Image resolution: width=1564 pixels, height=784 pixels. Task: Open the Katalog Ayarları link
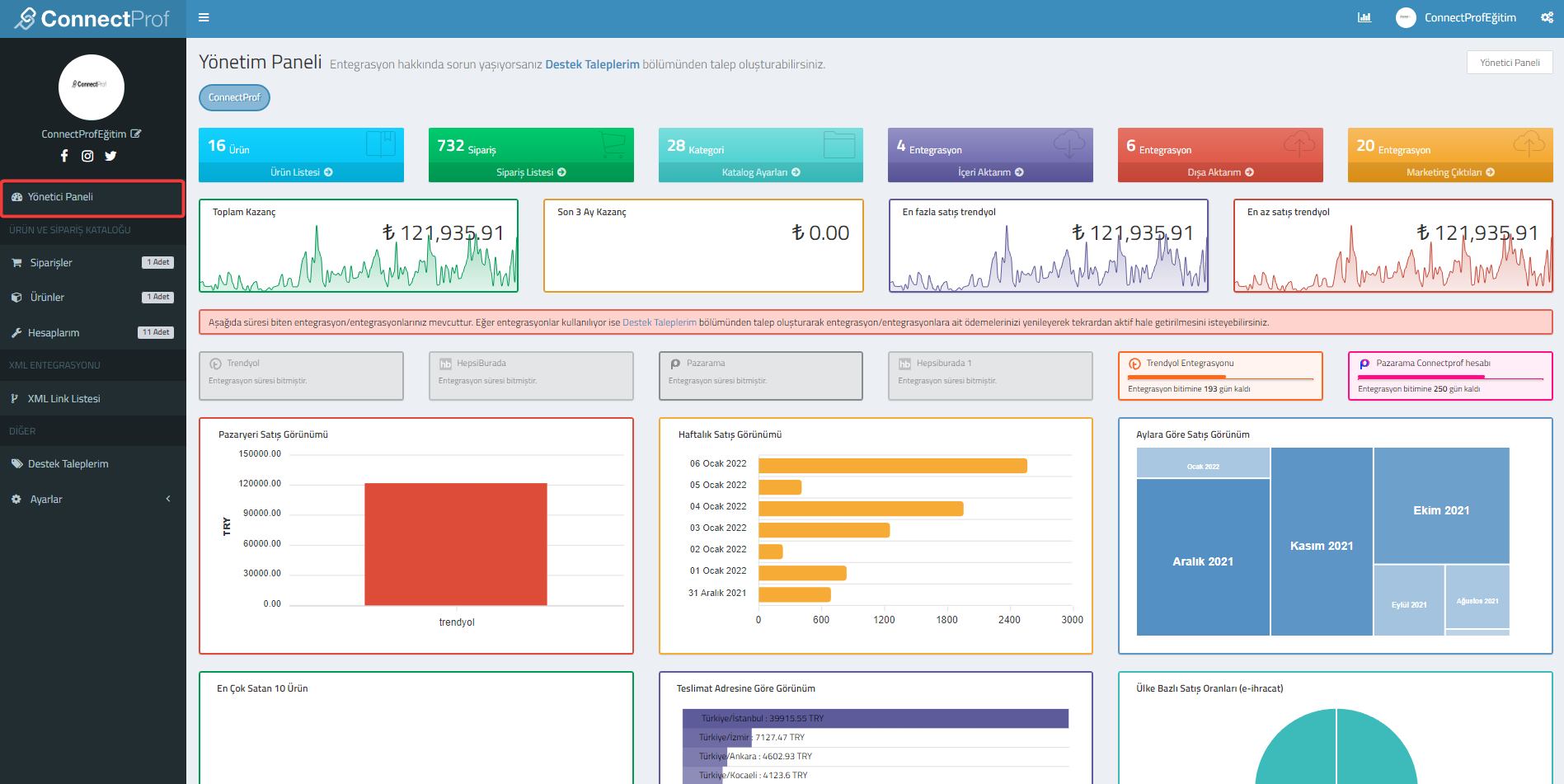coord(761,172)
